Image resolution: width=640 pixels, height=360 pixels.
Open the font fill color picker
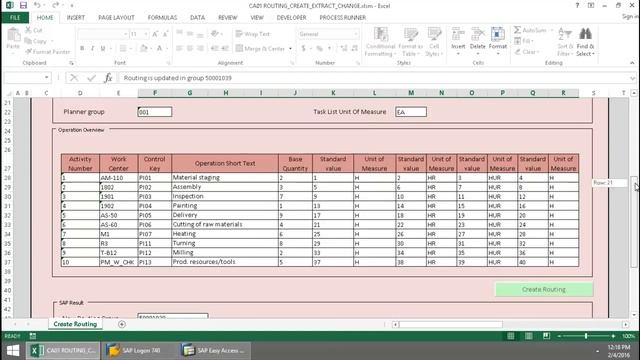(151, 49)
